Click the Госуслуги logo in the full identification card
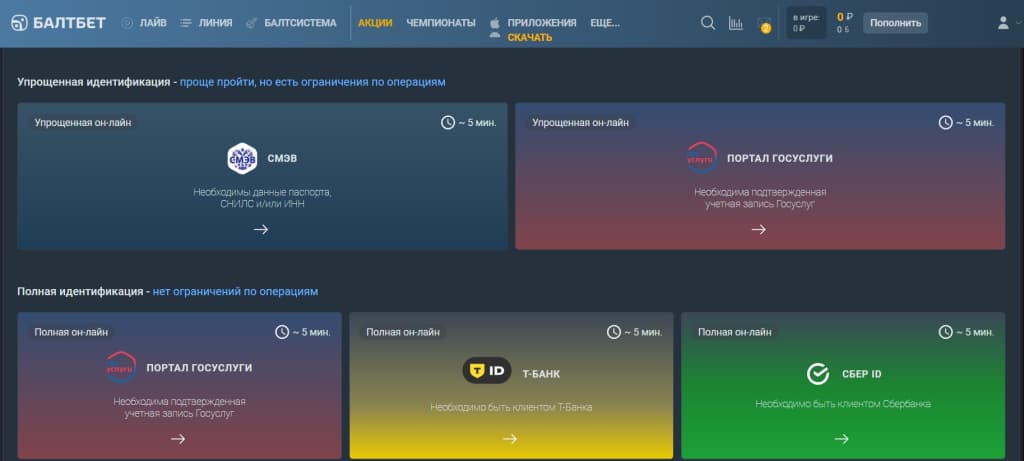 point(121,368)
